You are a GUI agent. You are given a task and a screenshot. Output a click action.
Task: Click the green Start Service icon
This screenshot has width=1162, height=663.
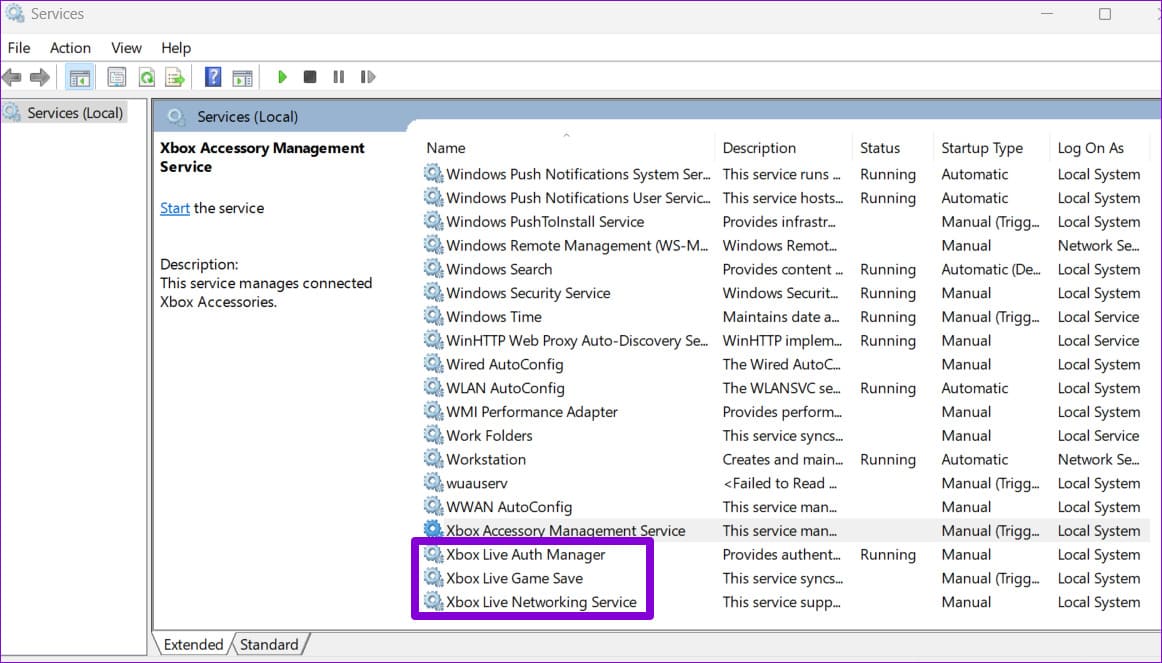pyautogui.click(x=282, y=76)
